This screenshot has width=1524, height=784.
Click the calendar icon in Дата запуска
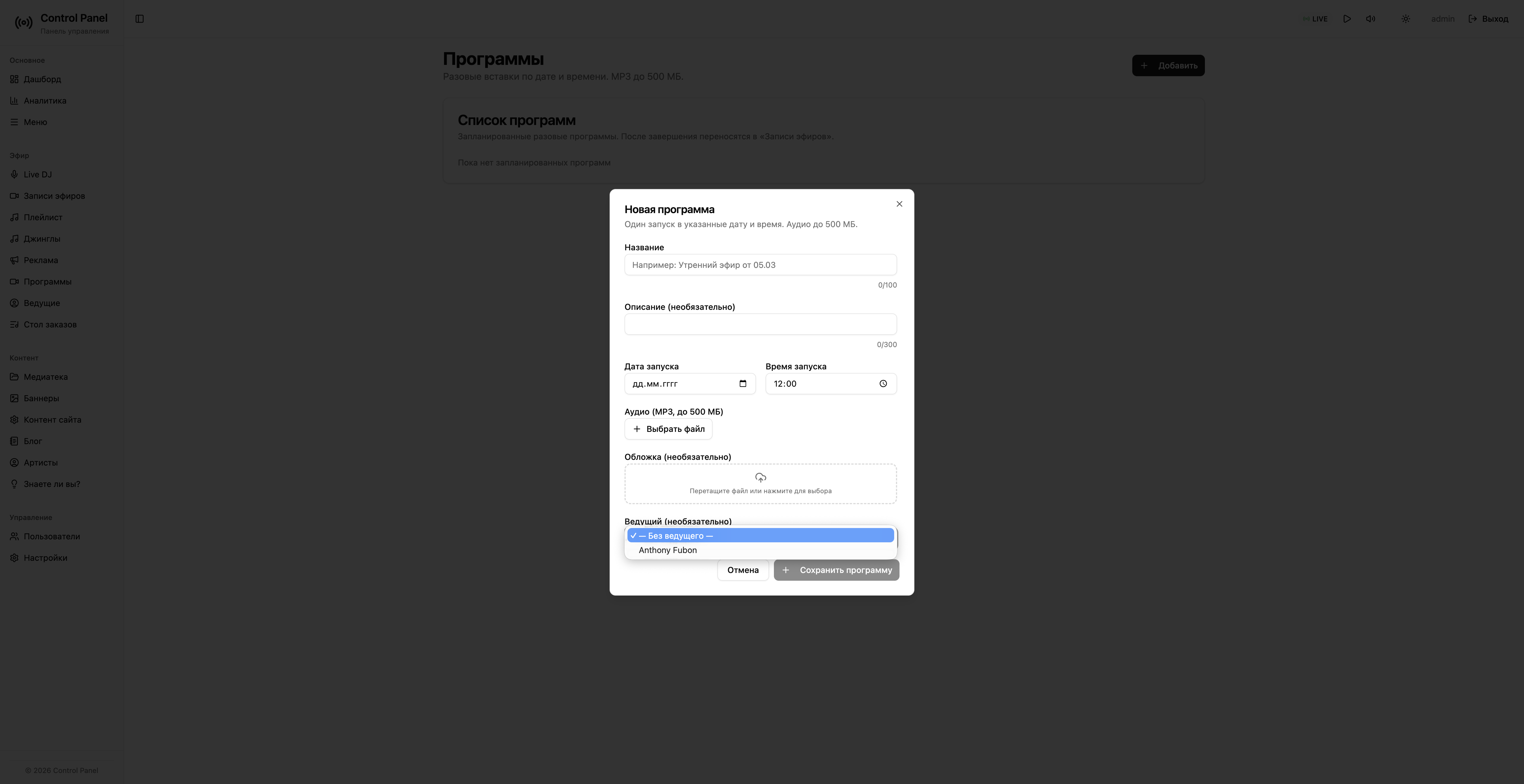[742, 383]
